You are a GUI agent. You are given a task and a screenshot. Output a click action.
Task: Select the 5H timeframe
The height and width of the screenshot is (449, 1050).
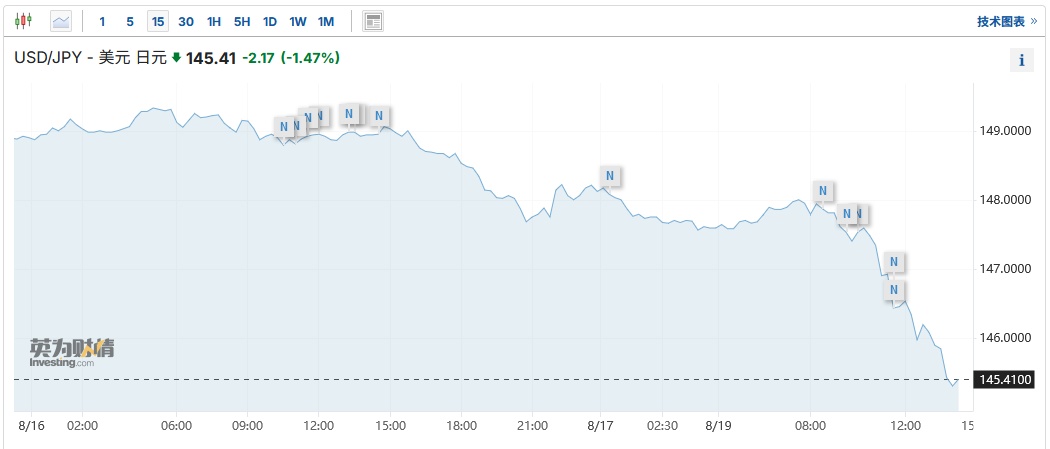click(242, 21)
